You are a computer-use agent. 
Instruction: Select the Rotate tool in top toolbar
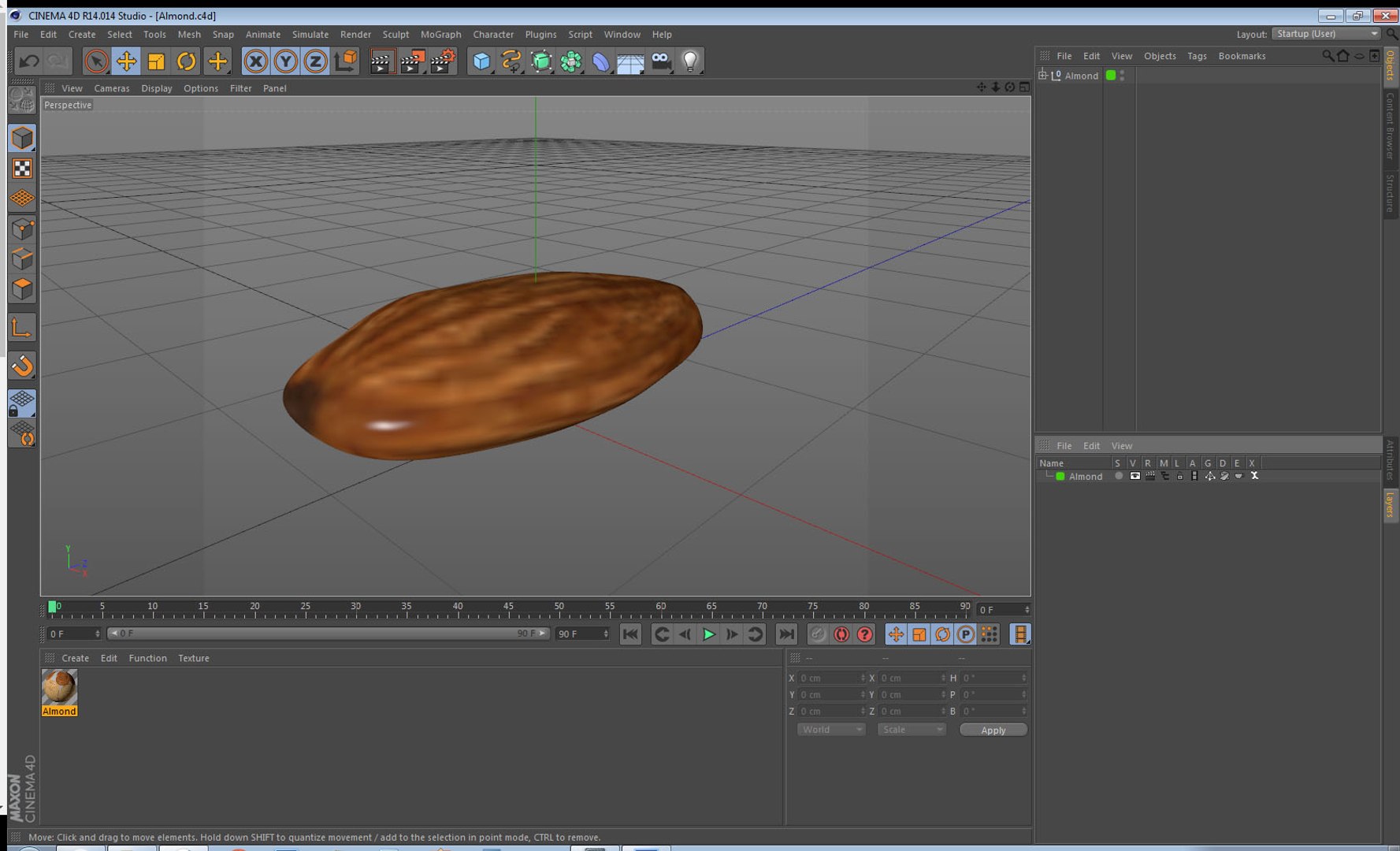coord(186,61)
